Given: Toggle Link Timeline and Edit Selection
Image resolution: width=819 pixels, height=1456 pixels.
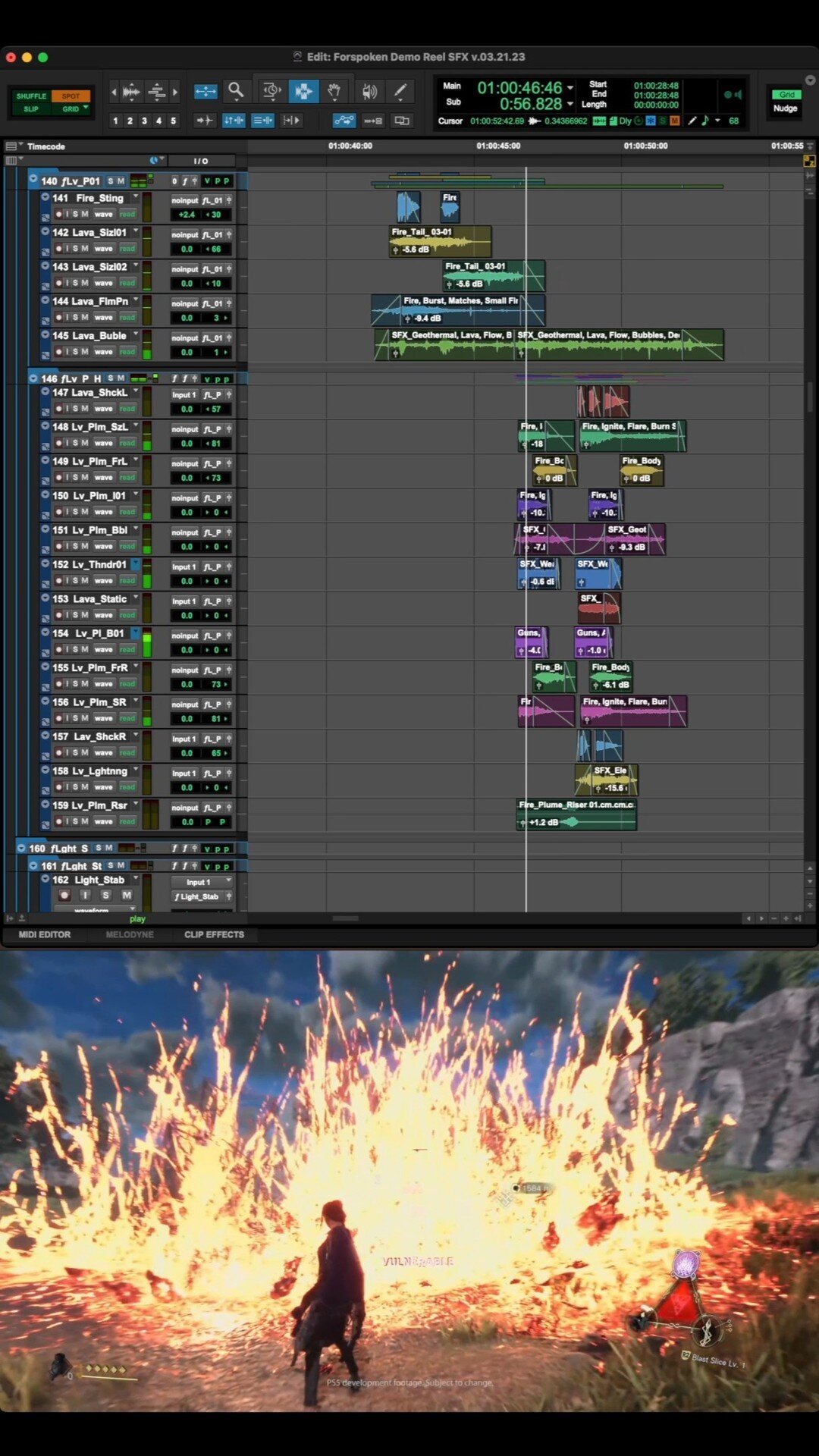Looking at the screenshot, I should (234, 120).
